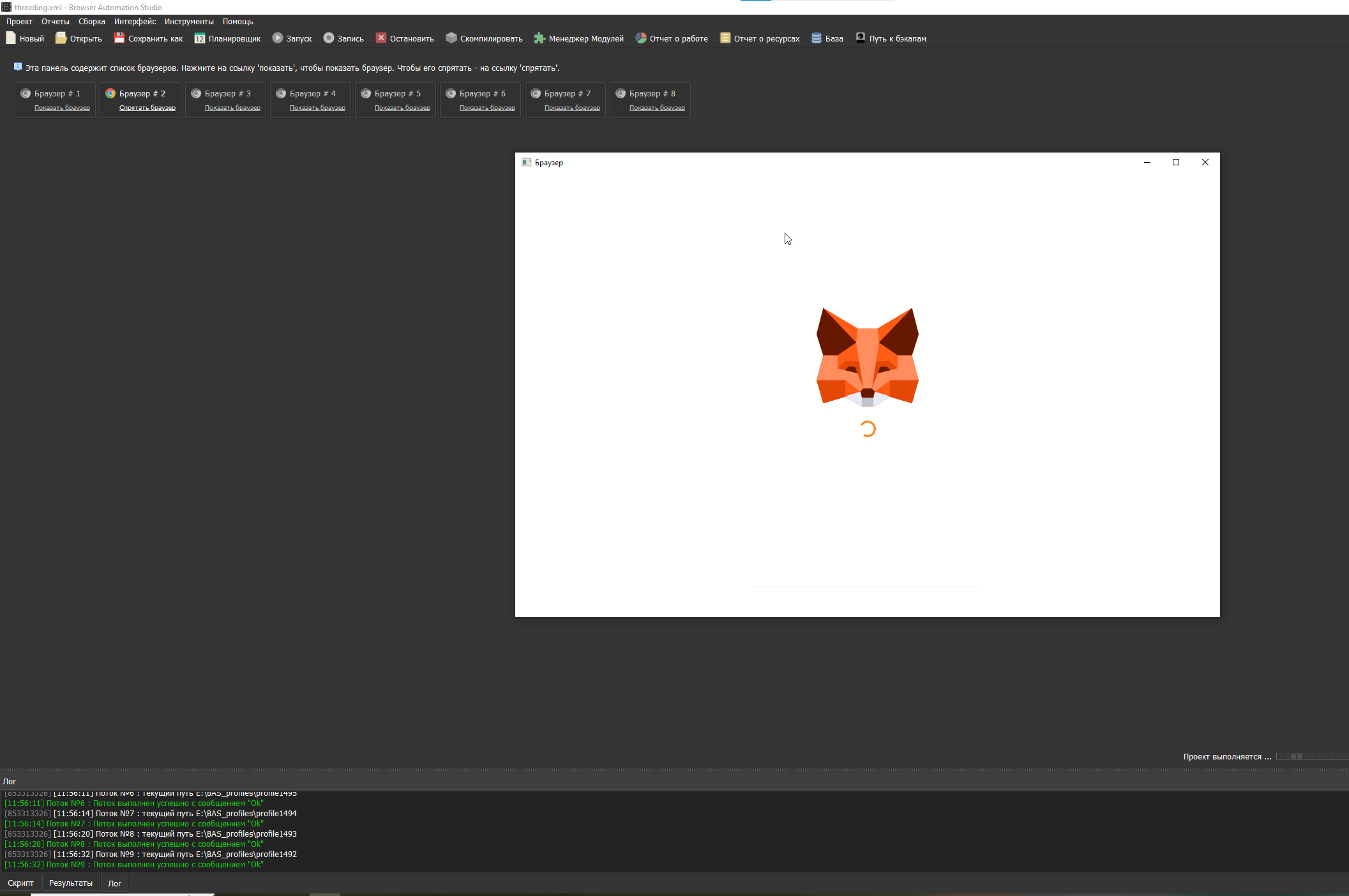Switch to the Результаты tab
The image size is (1349, 896).
71,883
